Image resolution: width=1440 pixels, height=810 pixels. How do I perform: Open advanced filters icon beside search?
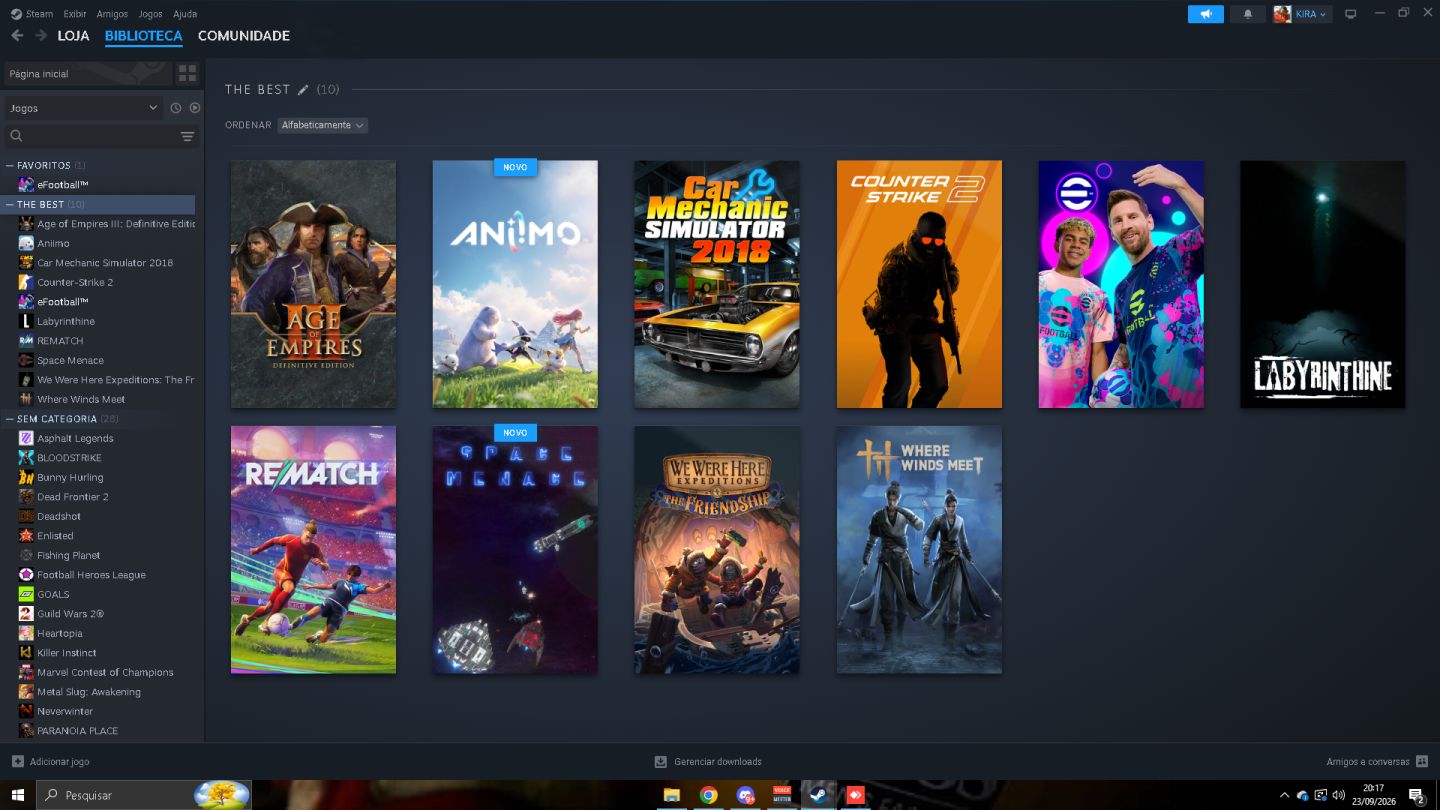[187, 136]
